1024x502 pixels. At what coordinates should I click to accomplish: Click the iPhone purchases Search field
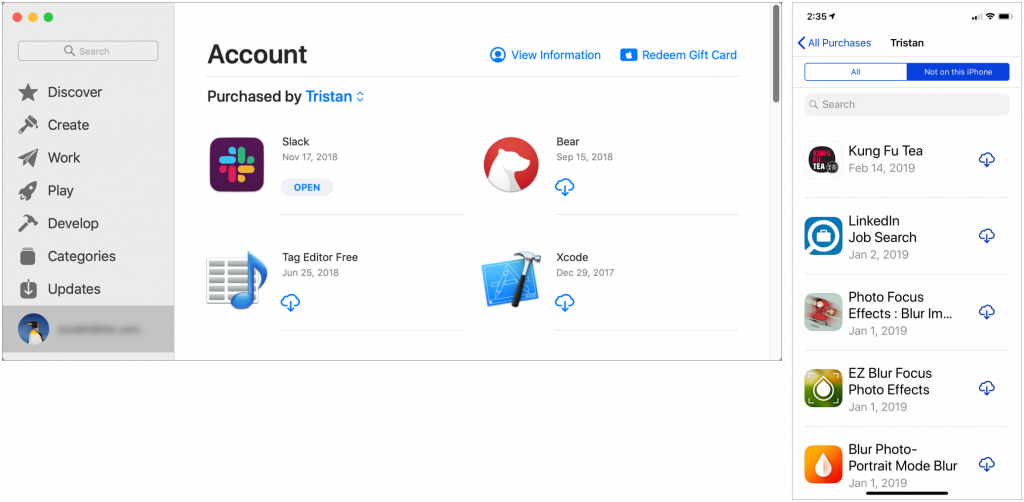pos(907,104)
